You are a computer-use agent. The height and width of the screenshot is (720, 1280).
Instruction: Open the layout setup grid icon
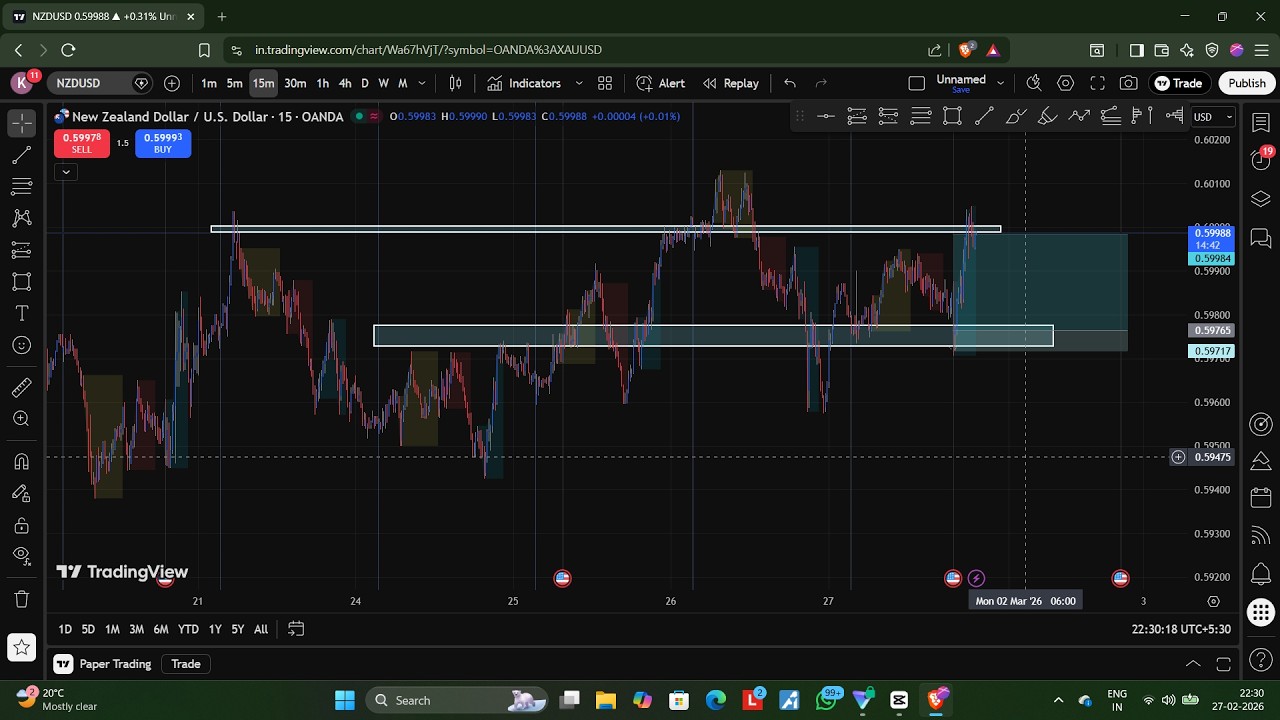click(x=605, y=83)
